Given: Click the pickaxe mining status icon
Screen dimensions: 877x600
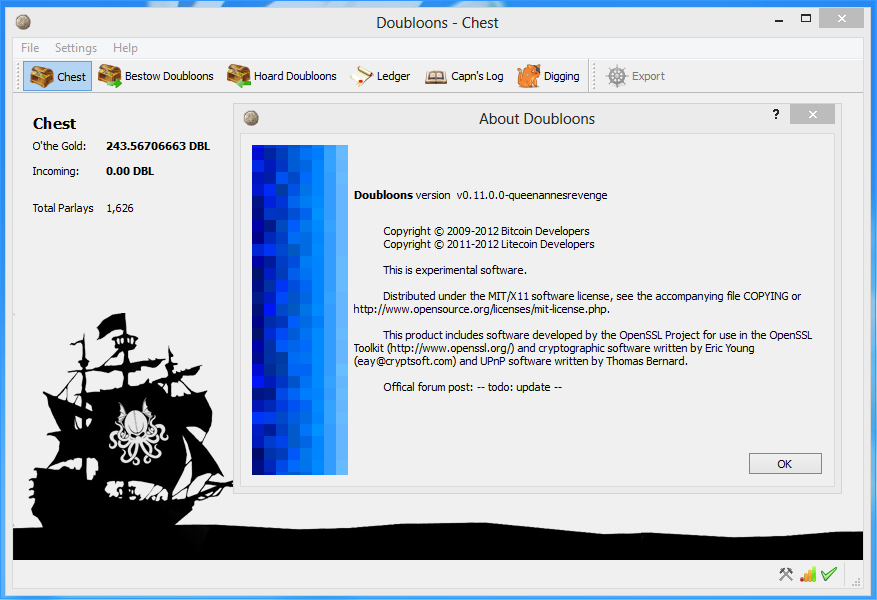Looking at the screenshot, I should (x=786, y=574).
